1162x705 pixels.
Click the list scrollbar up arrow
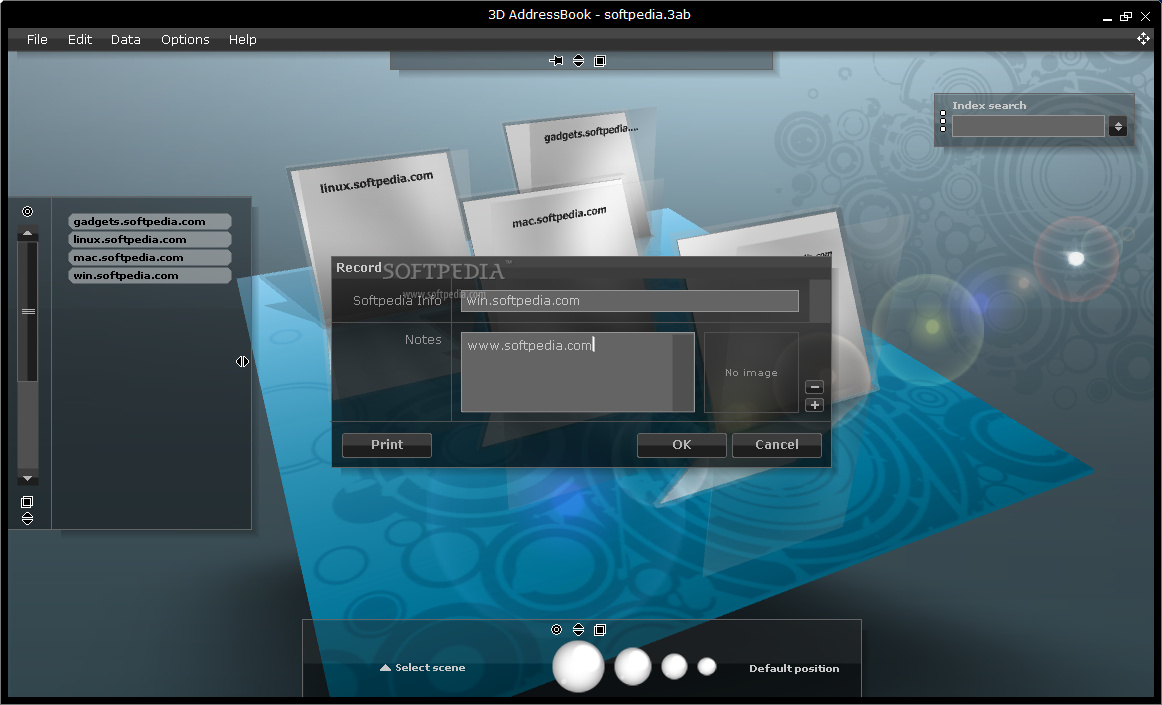(27, 234)
